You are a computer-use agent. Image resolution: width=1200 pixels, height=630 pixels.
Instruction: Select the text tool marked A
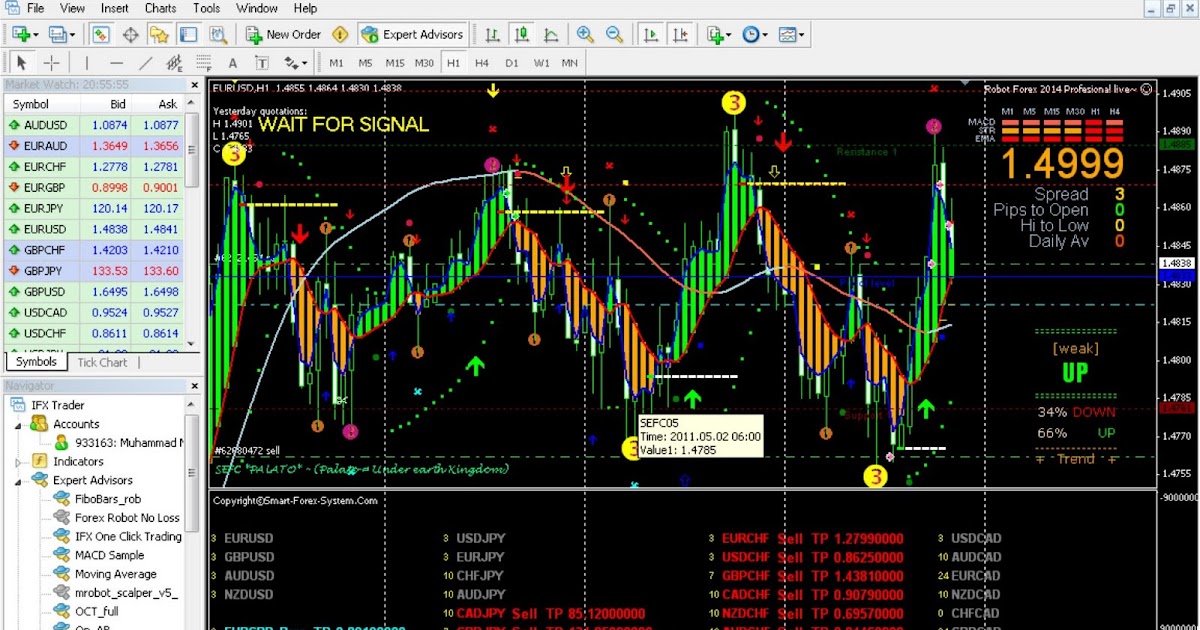233,63
